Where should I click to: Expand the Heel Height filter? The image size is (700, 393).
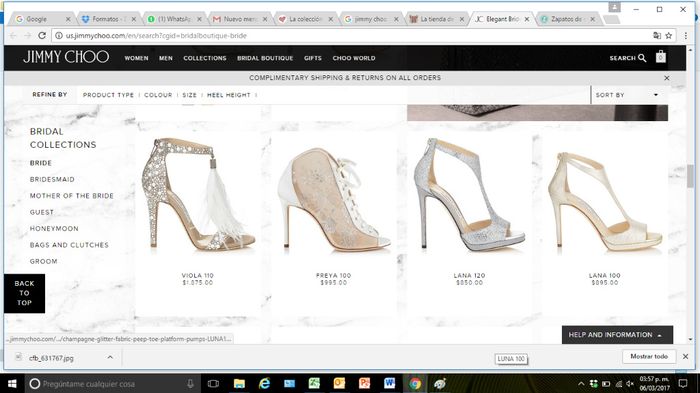(229, 95)
